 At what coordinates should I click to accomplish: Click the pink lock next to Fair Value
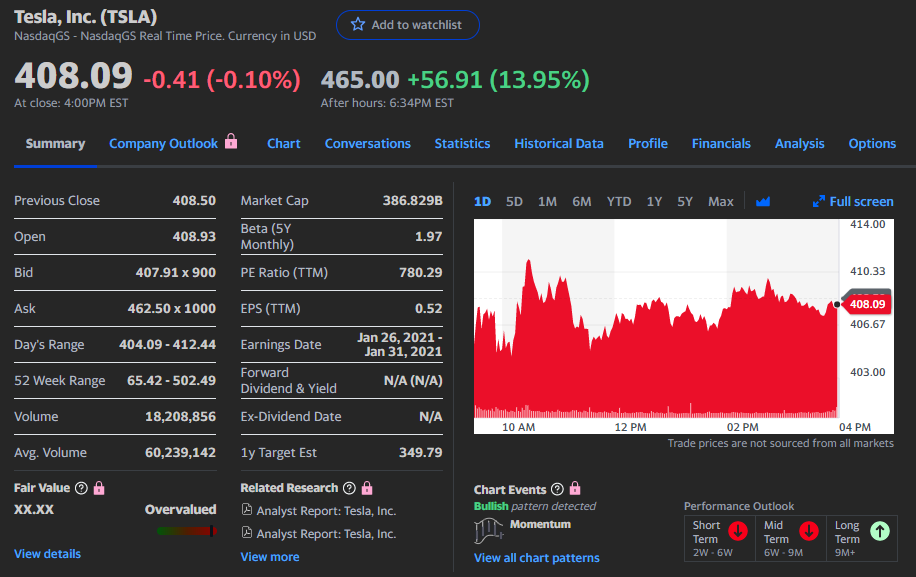99,488
